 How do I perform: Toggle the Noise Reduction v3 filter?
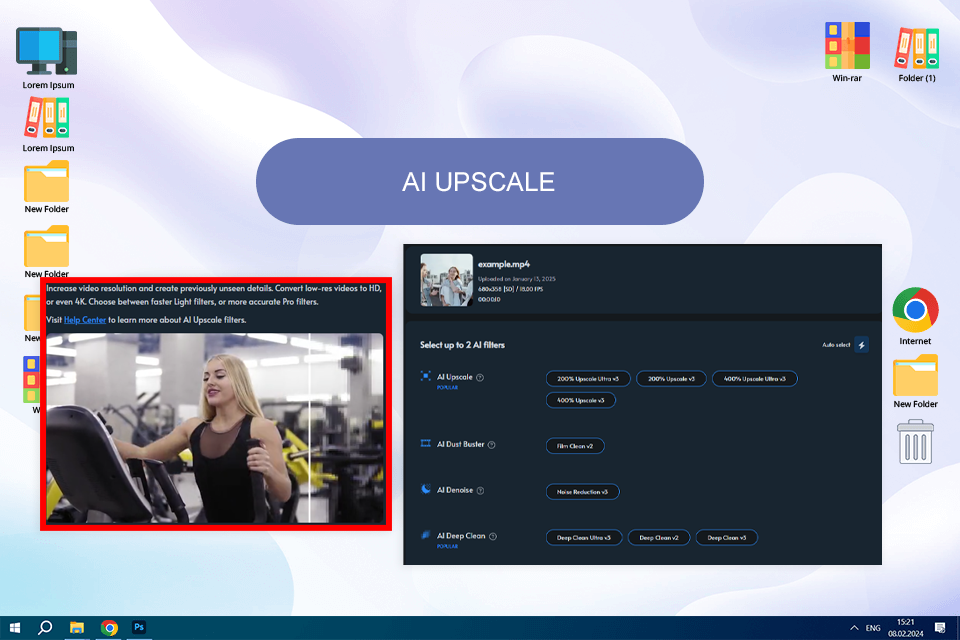(582, 492)
